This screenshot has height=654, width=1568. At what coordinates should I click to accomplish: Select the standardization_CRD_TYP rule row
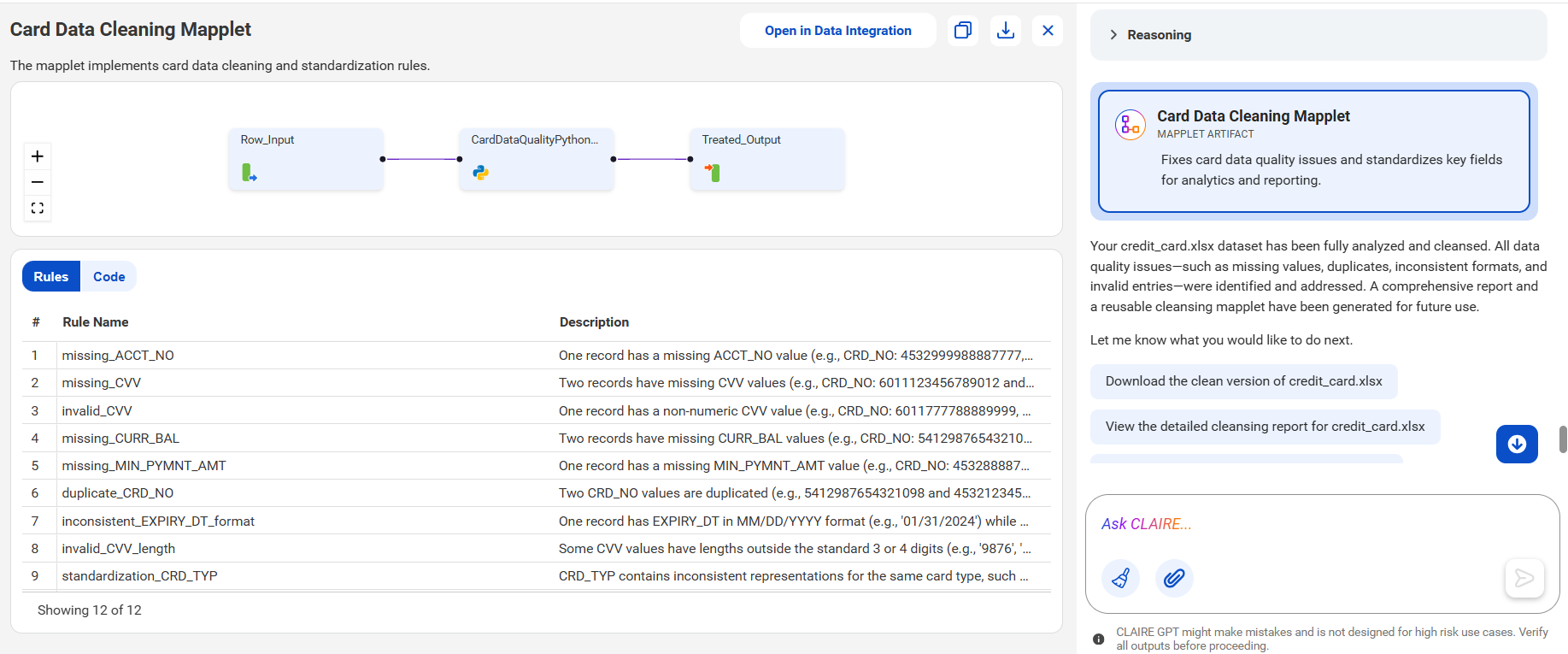[x=537, y=576]
